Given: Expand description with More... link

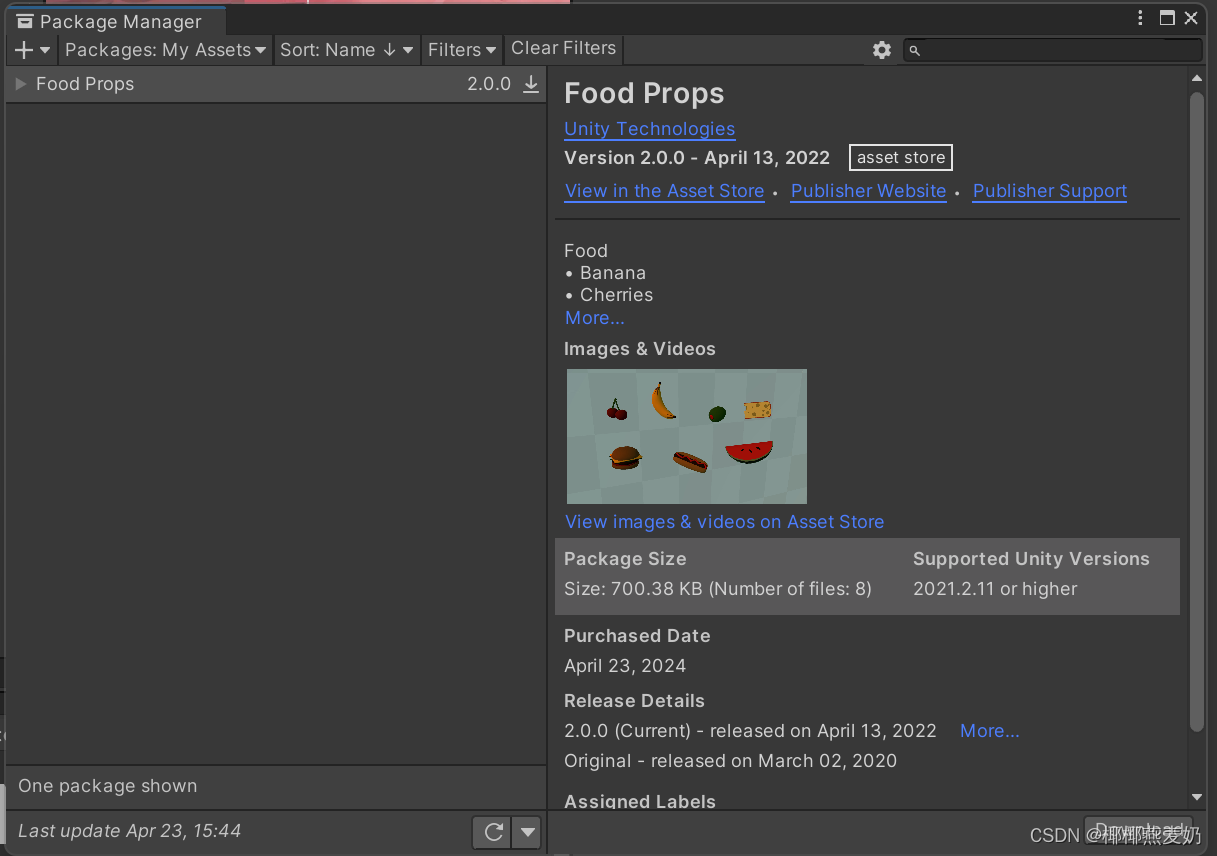Looking at the screenshot, I should tap(595, 318).
